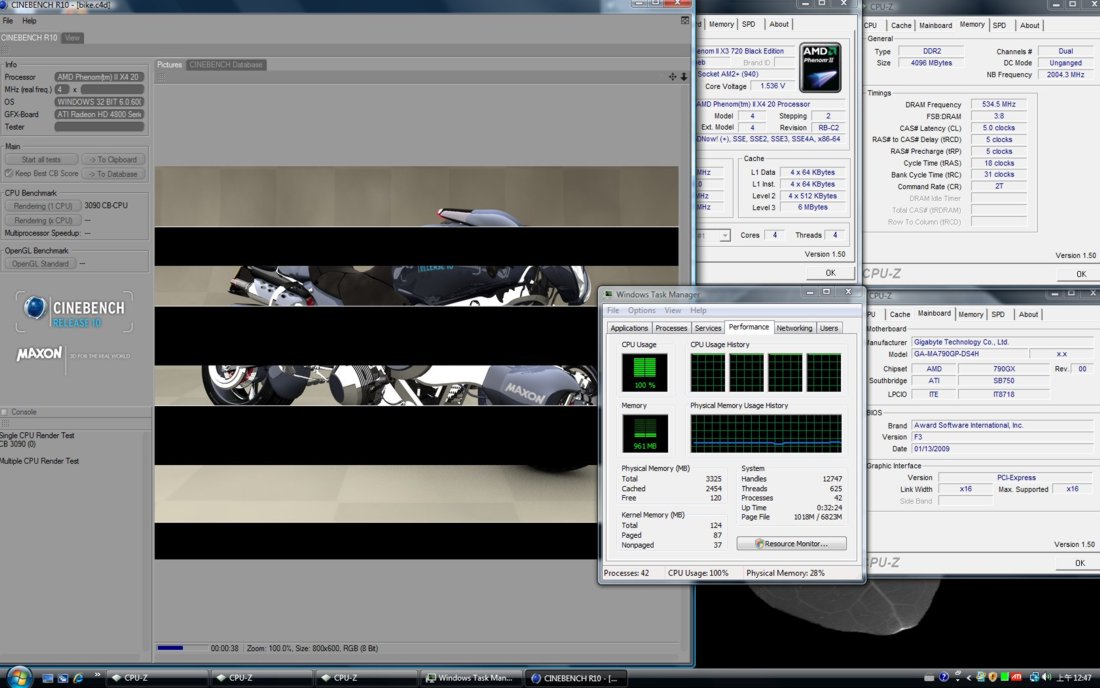Image resolution: width=1100 pixels, height=688 pixels.
Task: Switch to Task Manager Users tab
Action: pos(829,328)
